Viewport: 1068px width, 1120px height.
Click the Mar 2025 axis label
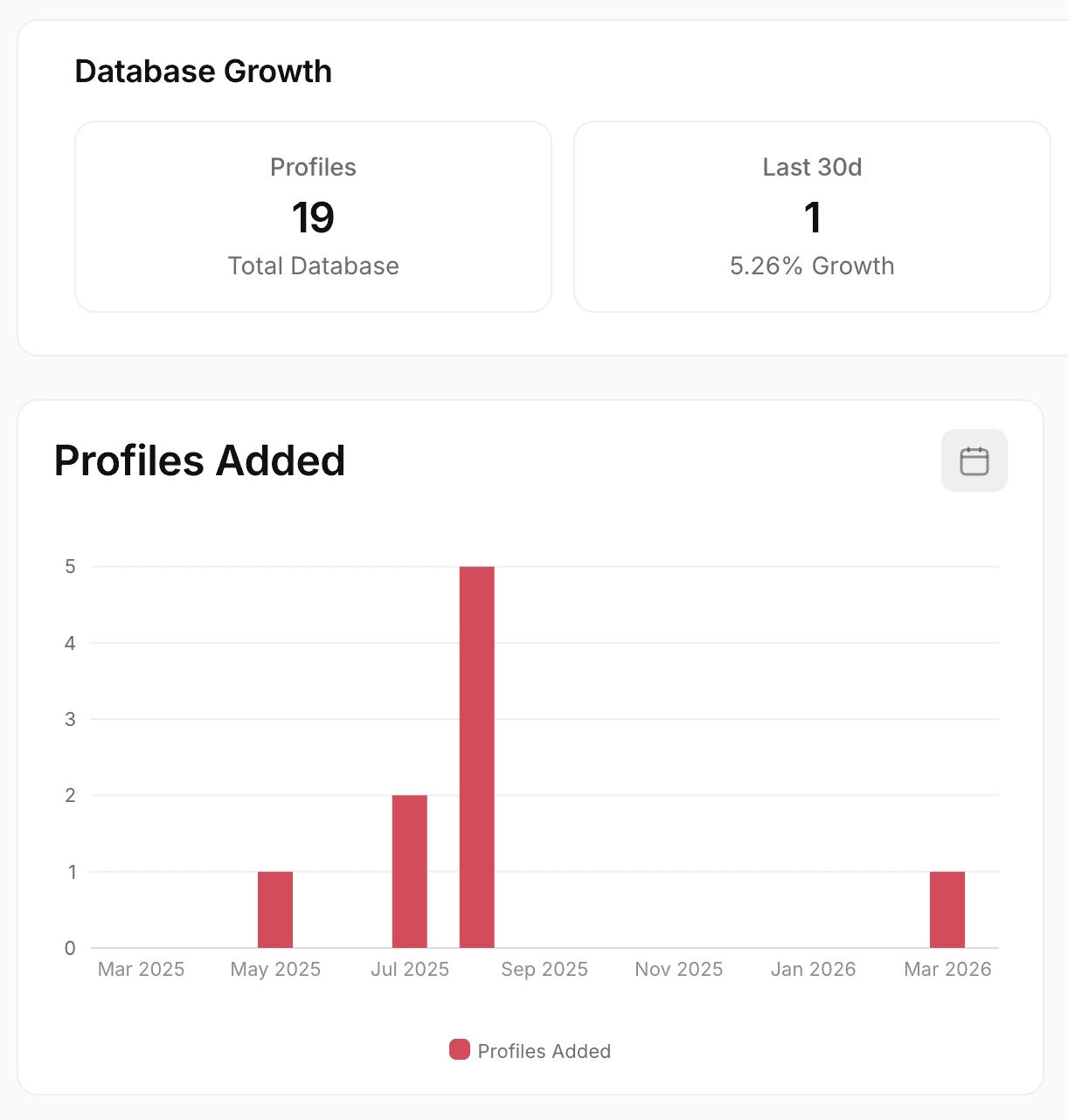point(140,969)
